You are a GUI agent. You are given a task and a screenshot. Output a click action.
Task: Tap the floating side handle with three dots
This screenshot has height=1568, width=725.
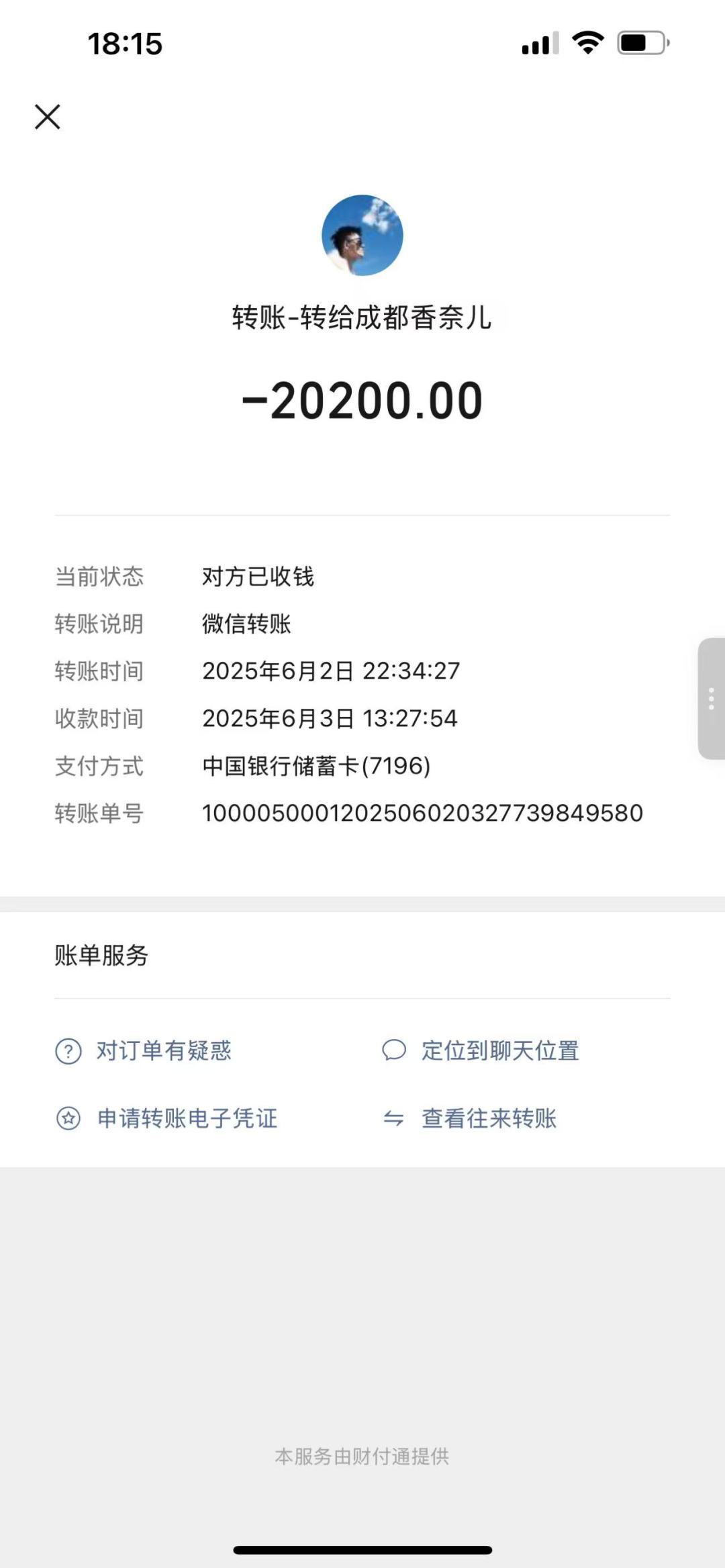(x=712, y=699)
